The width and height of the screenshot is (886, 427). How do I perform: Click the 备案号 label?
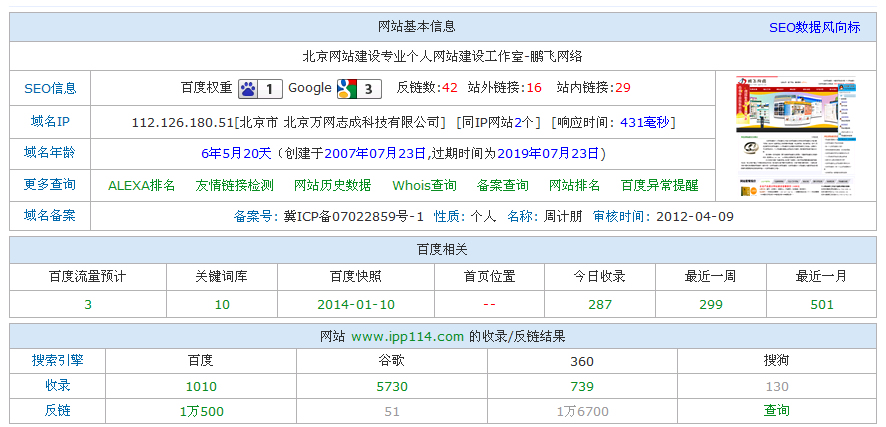pyautogui.click(x=254, y=216)
